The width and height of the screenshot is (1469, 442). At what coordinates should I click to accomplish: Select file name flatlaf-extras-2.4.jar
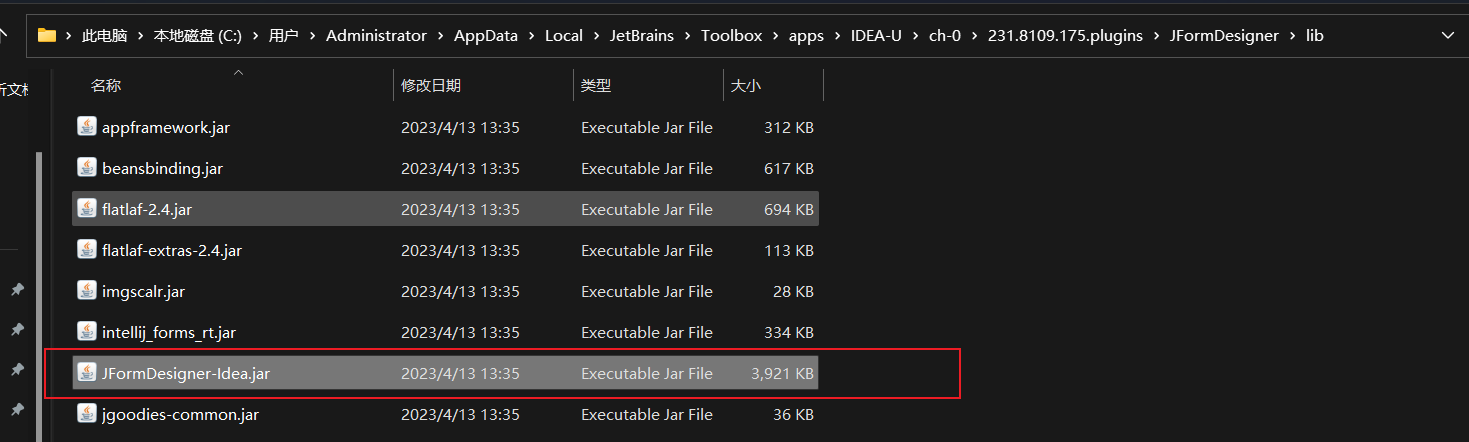pos(172,251)
